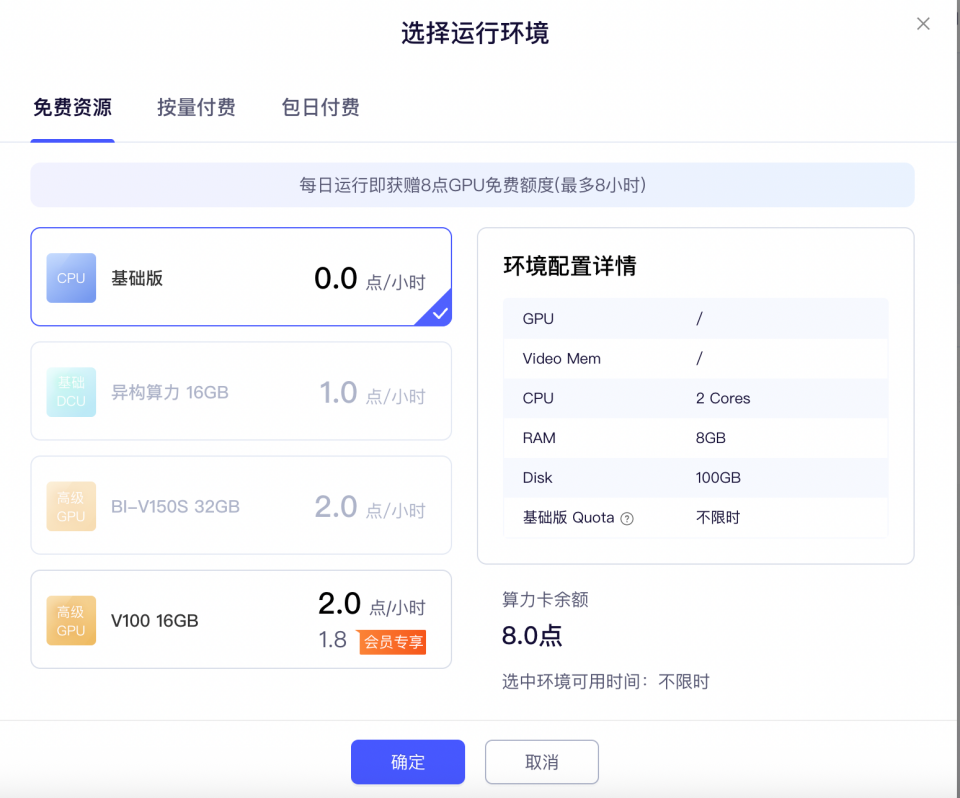The height and width of the screenshot is (798, 960).
Task: Close the 选择运行环境 dialog with X
Action: click(923, 24)
